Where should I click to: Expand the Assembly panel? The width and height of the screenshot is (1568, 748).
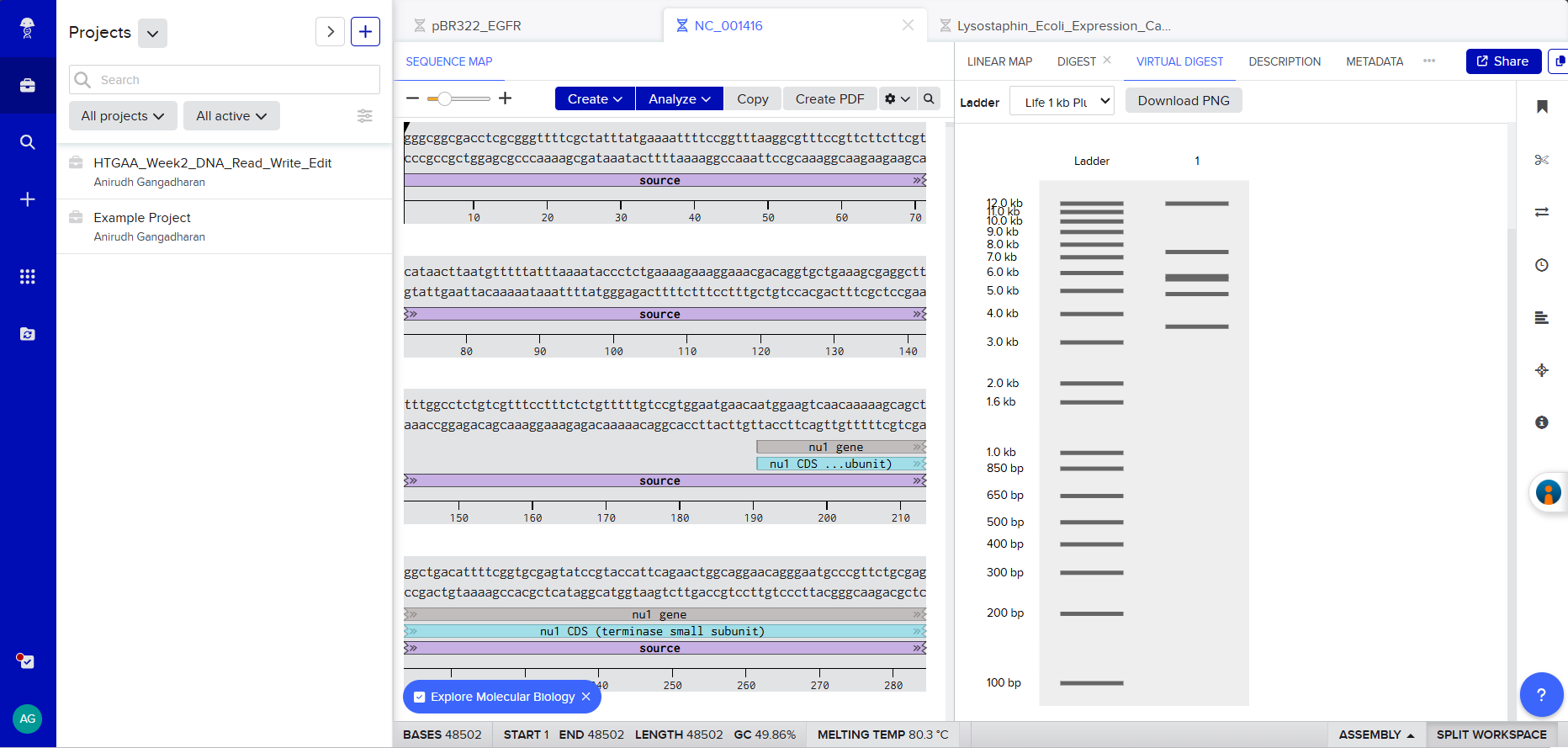click(x=1376, y=735)
